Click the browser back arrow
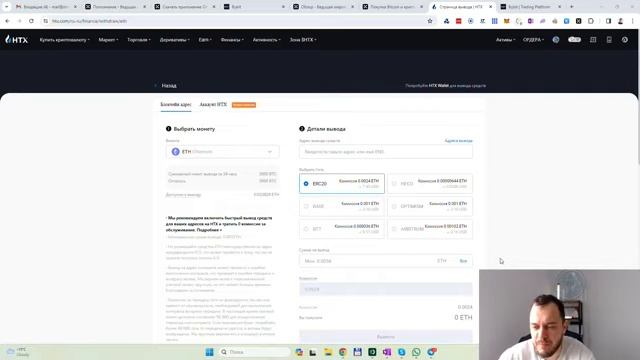Viewport: 640px width, 360px height. tap(7, 21)
